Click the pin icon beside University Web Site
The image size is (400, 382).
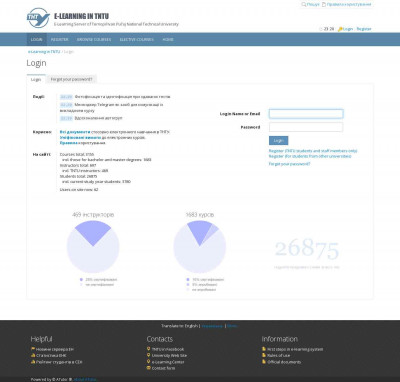[x=149, y=355]
